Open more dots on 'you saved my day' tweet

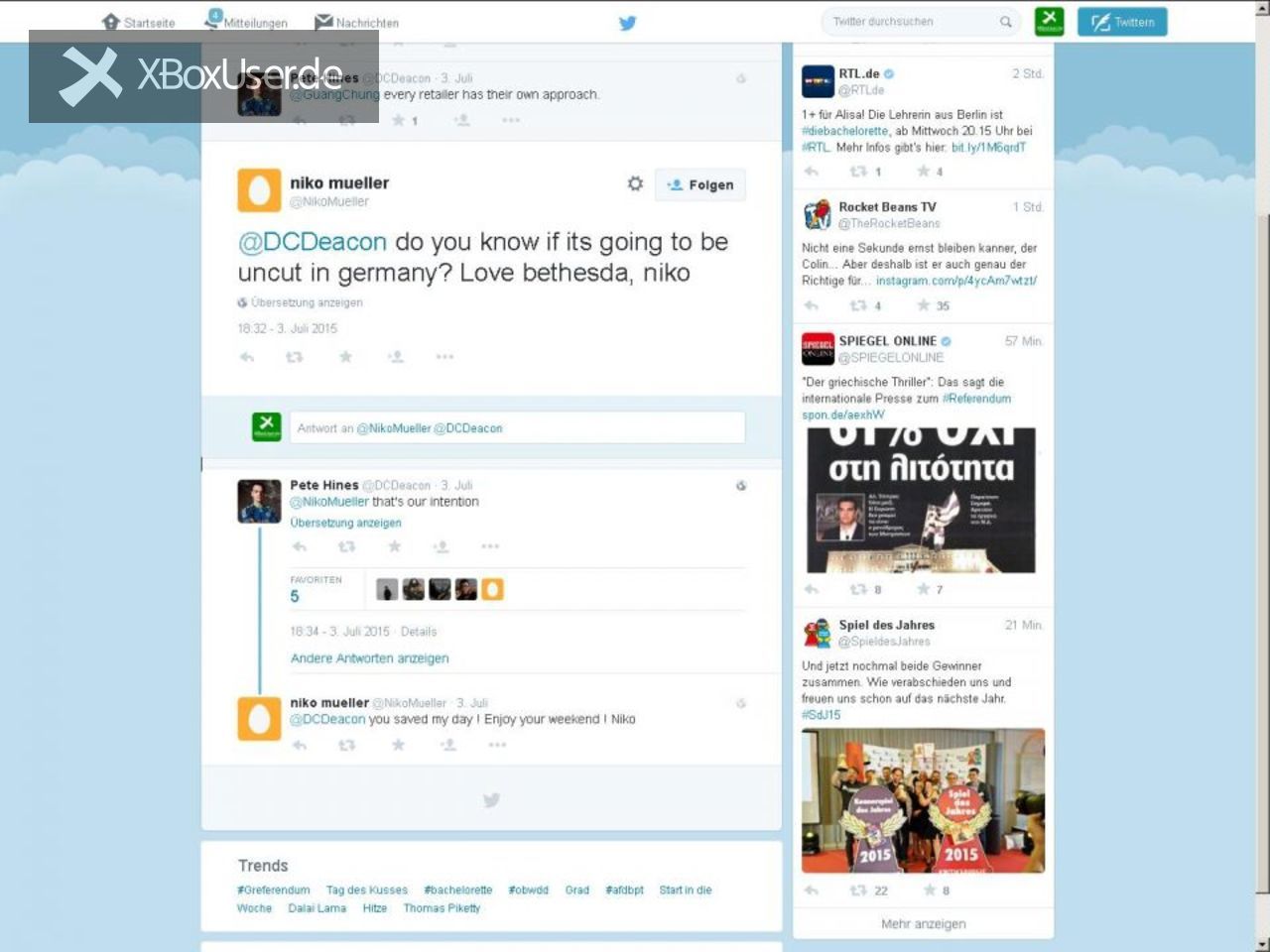[x=497, y=745]
